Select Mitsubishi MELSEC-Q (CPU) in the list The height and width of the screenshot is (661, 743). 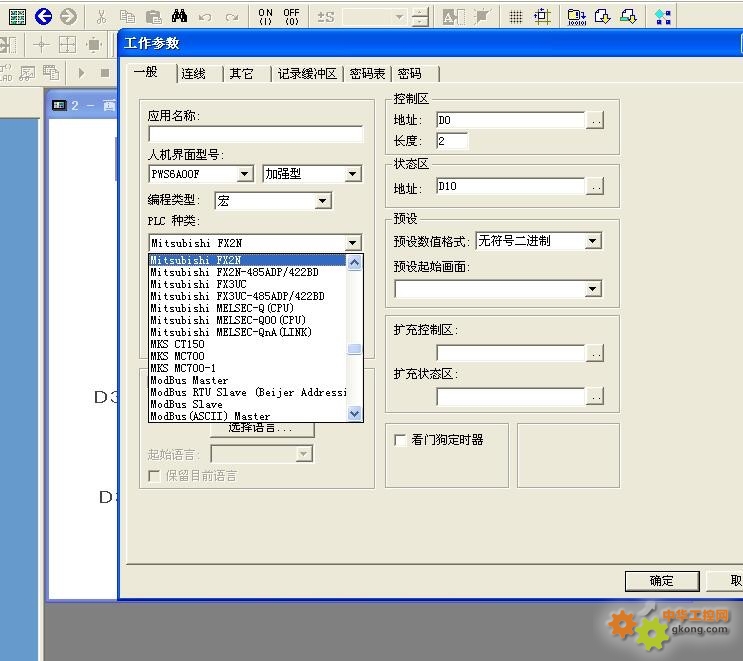coord(247,308)
